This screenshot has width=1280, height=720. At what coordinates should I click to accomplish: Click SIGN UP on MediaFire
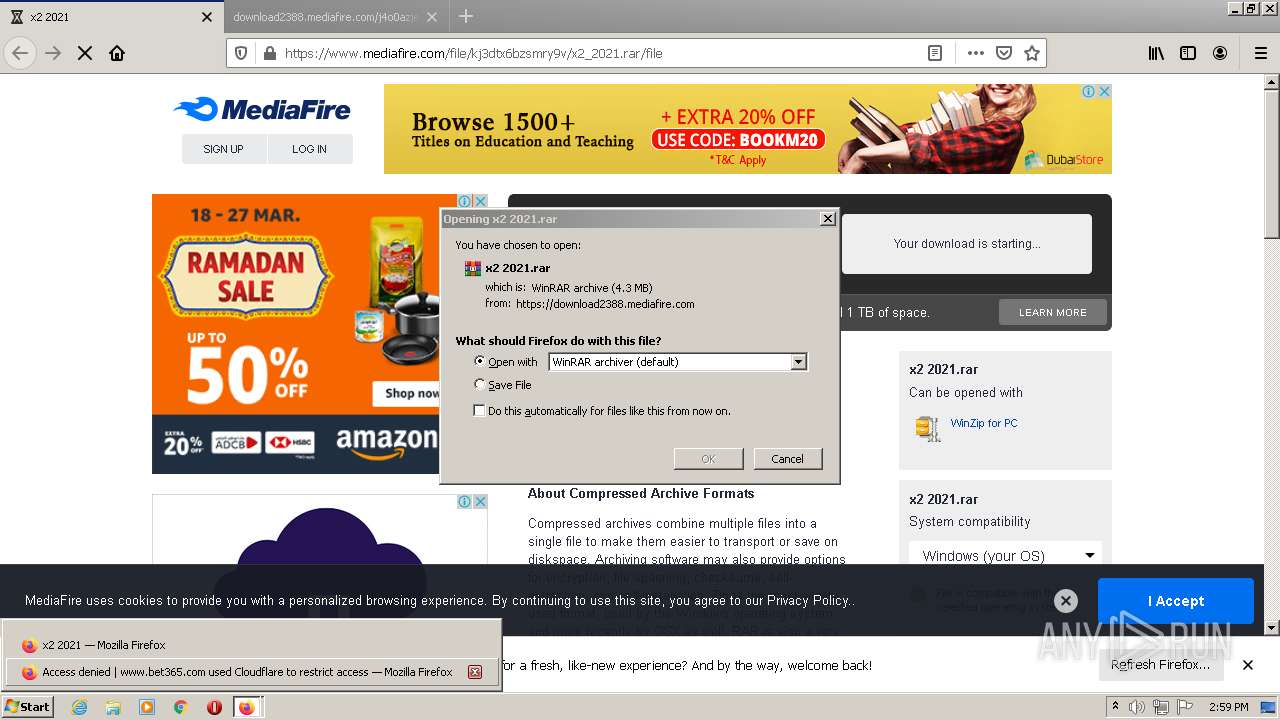[x=223, y=149]
